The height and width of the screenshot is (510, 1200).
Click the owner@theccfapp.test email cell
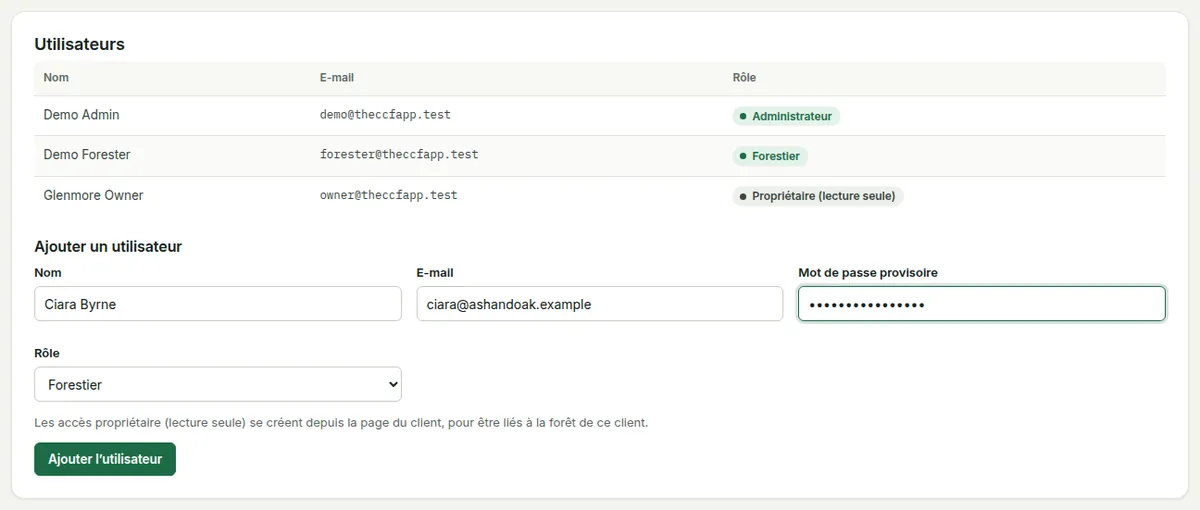[x=389, y=195]
